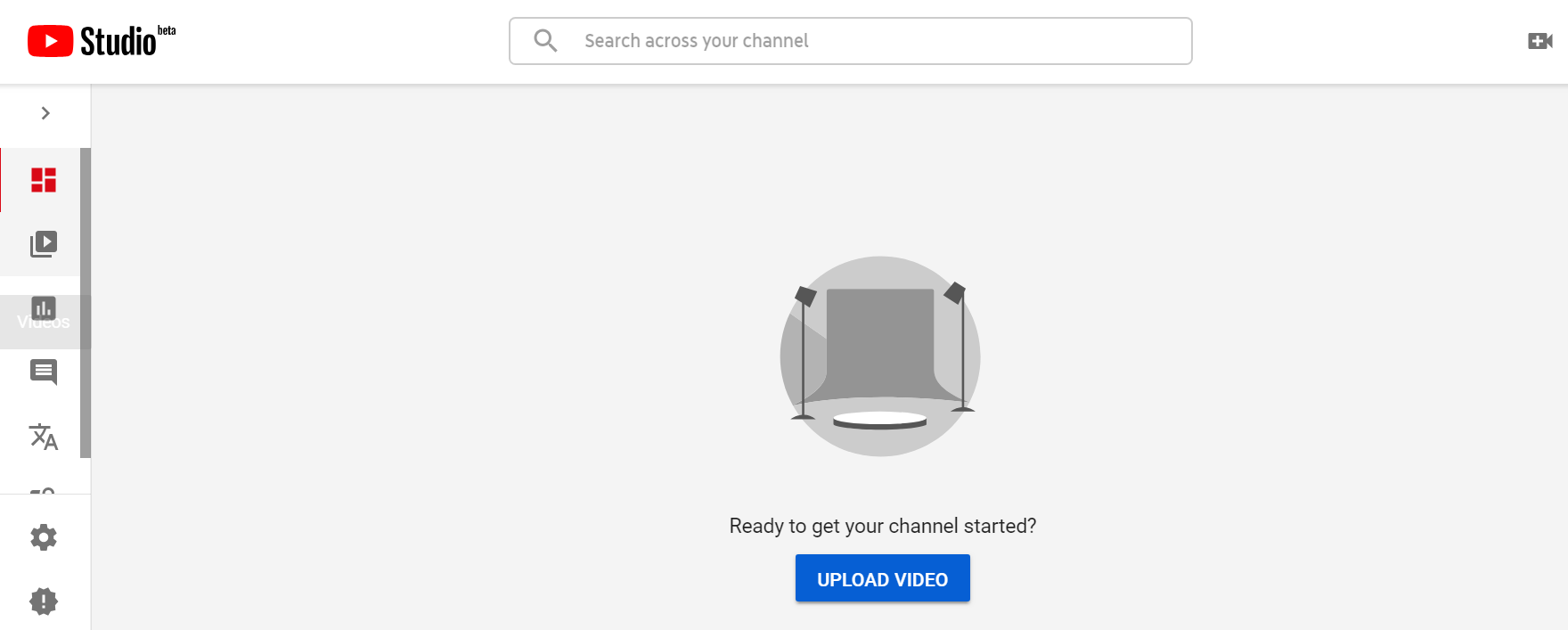Viewport: 1568px width, 630px height.
Task: Expand the sidebar with the chevron arrow
Action: 45,113
